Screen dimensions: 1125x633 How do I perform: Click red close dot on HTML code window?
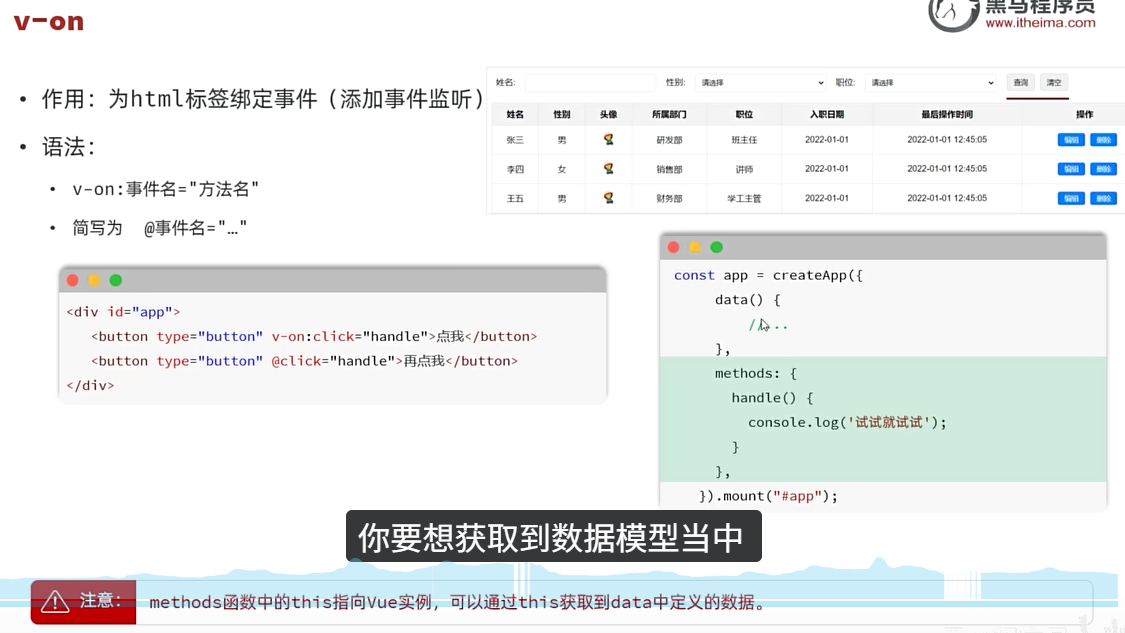click(72, 281)
